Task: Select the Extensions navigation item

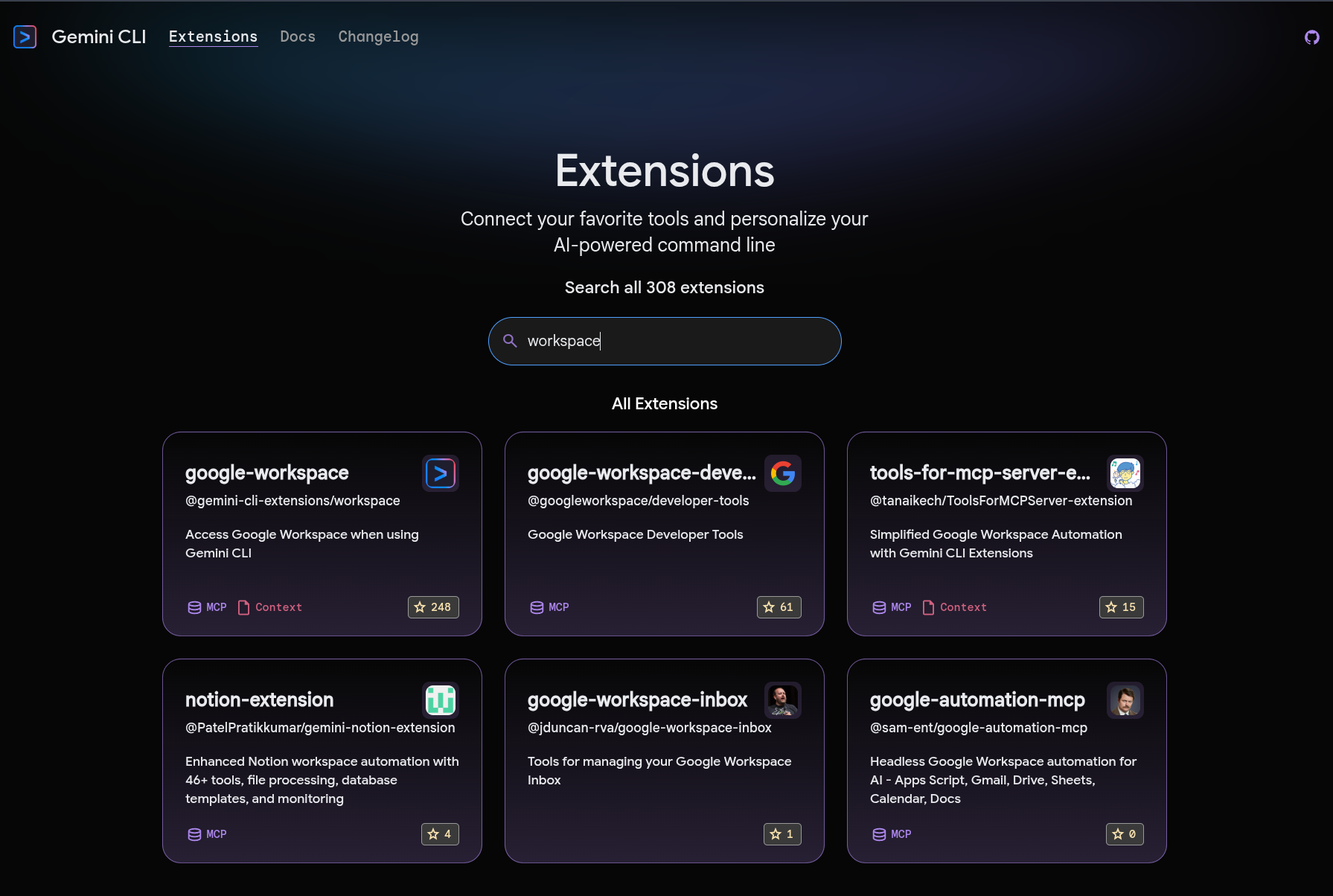Action: tap(214, 36)
